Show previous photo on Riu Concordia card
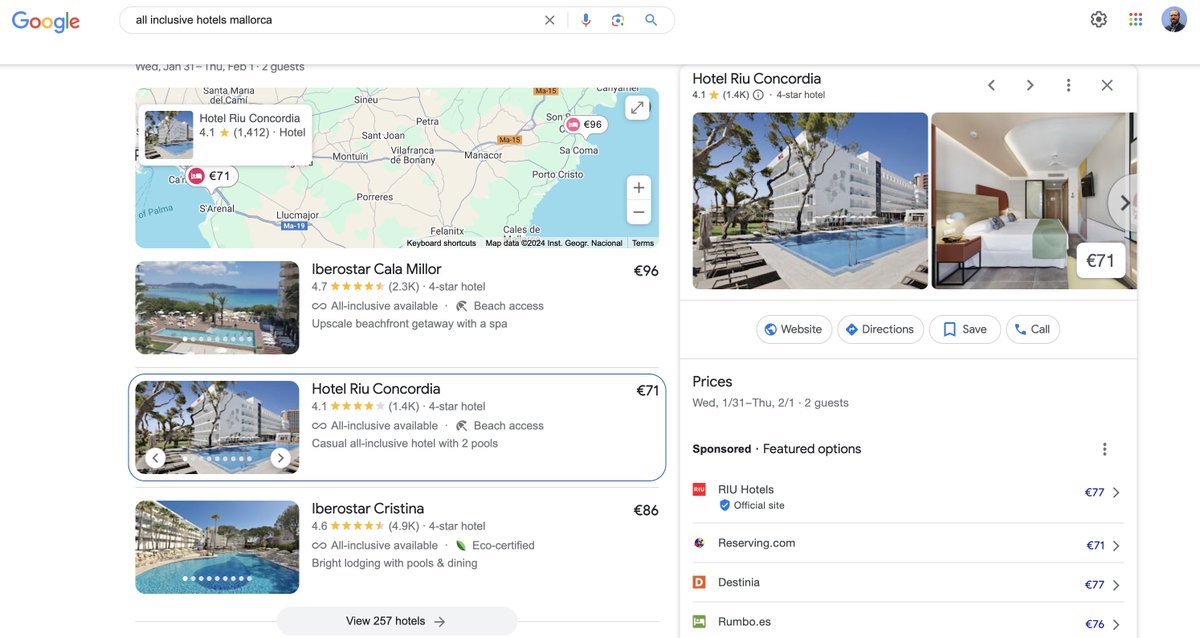 tap(155, 458)
